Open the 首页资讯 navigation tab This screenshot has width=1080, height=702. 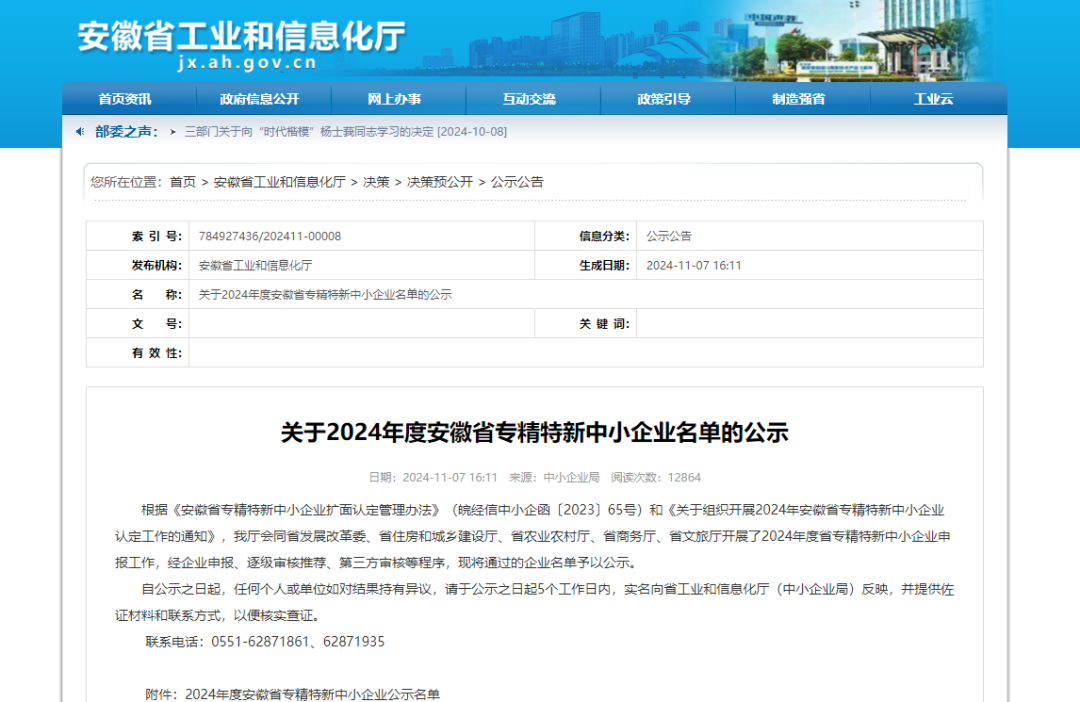pyautogui.click(x=125, y=99)
